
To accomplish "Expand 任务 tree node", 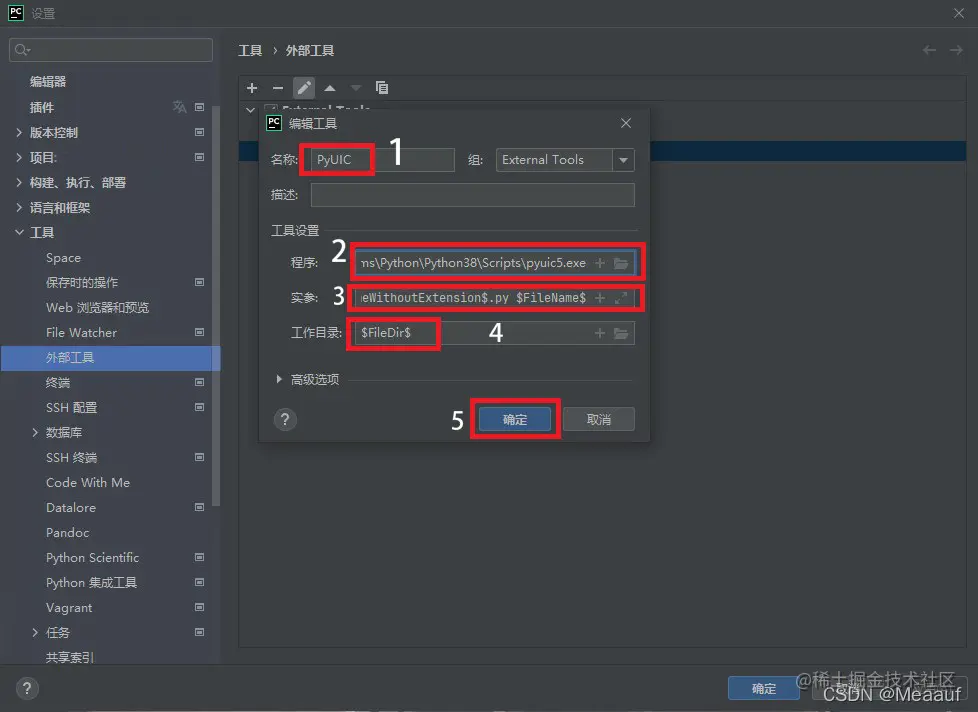I will pyautogui.click(x=35, y=632).
